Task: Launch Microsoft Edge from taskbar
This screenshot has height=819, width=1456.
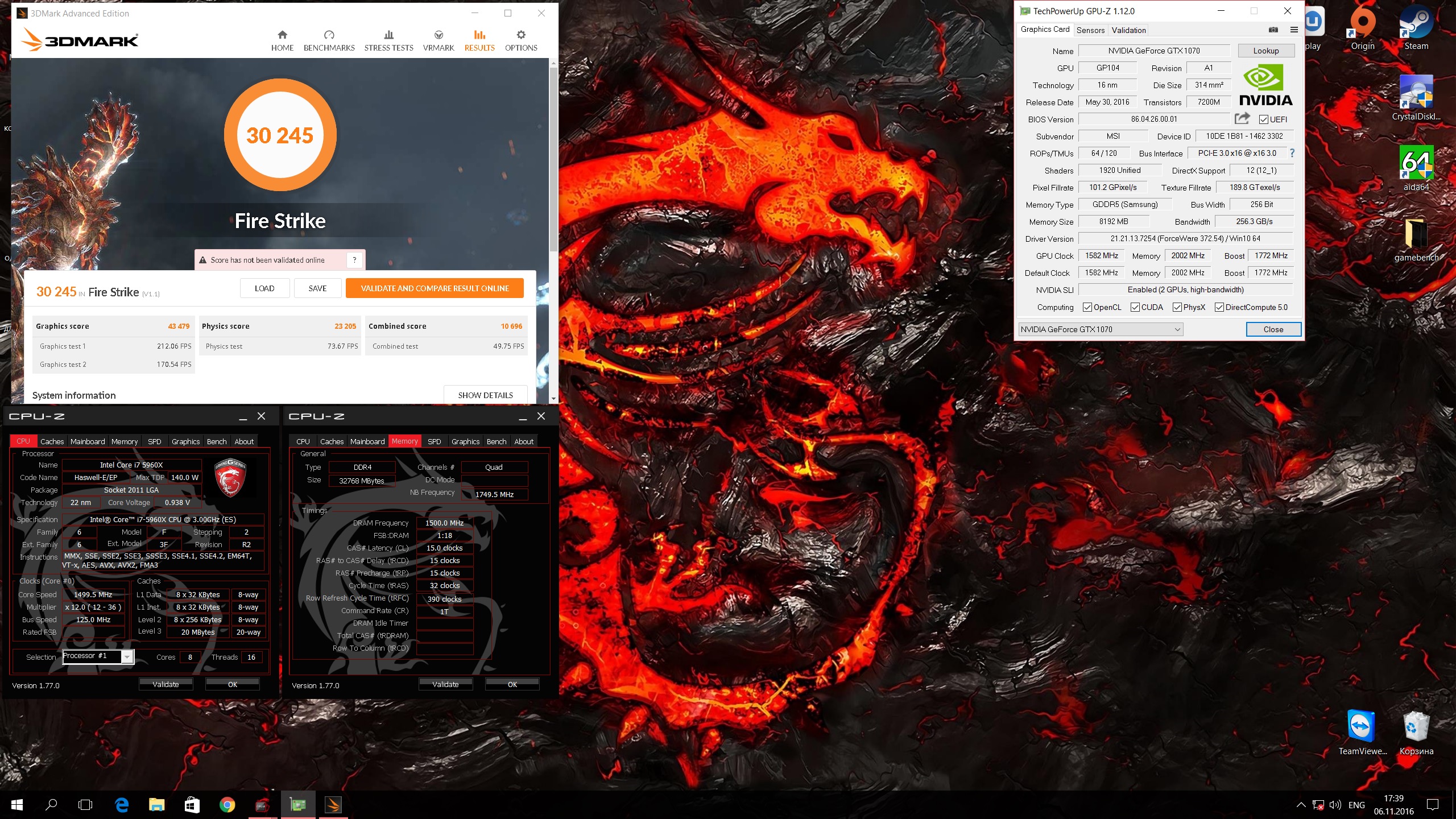Action: click(122, 805)
